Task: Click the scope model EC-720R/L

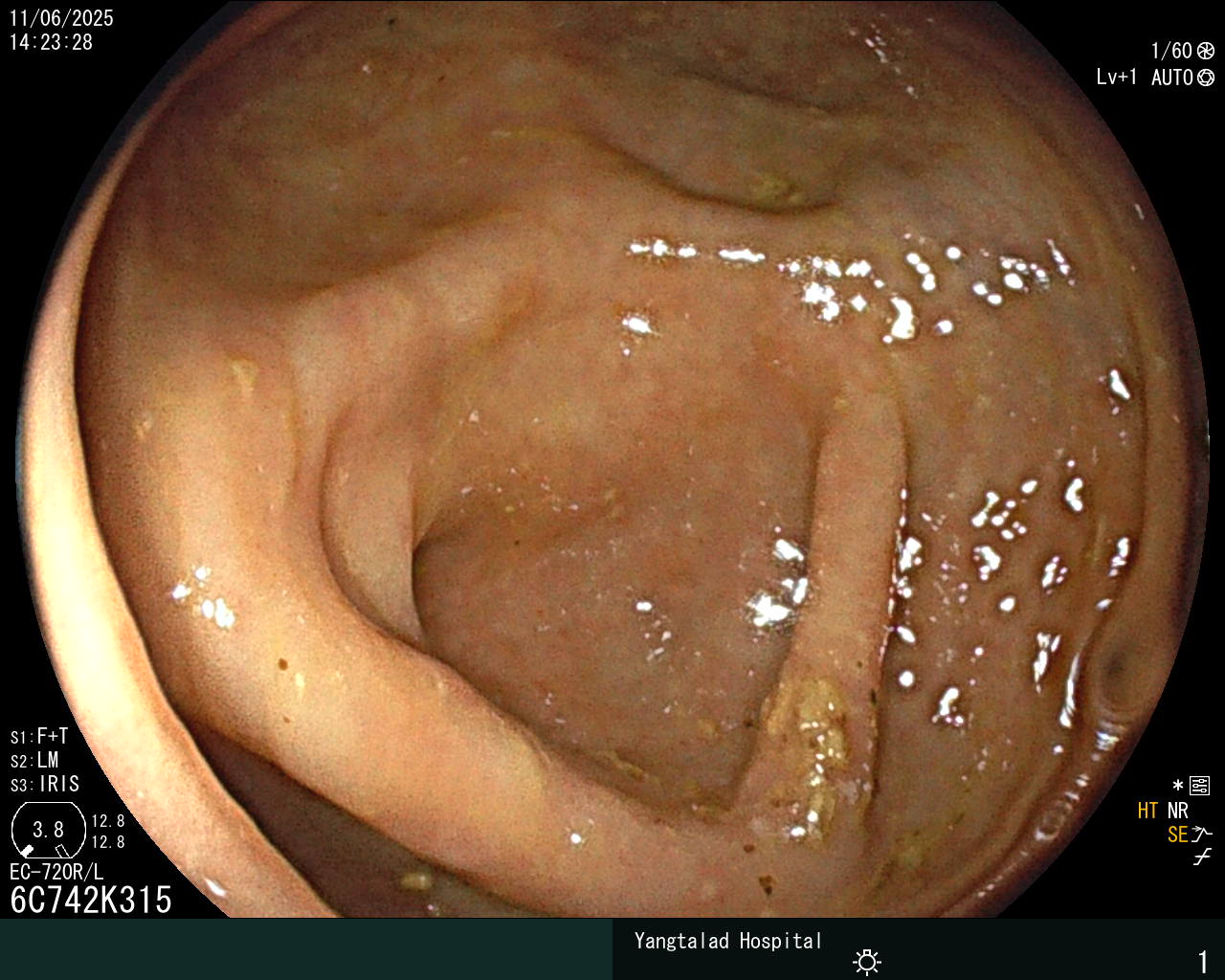Action: click(x=56, y=872)
